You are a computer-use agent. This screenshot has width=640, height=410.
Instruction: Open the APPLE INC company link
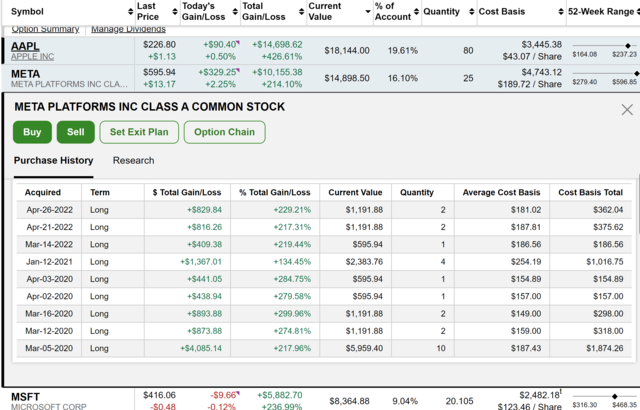click(x=32, y=57)
